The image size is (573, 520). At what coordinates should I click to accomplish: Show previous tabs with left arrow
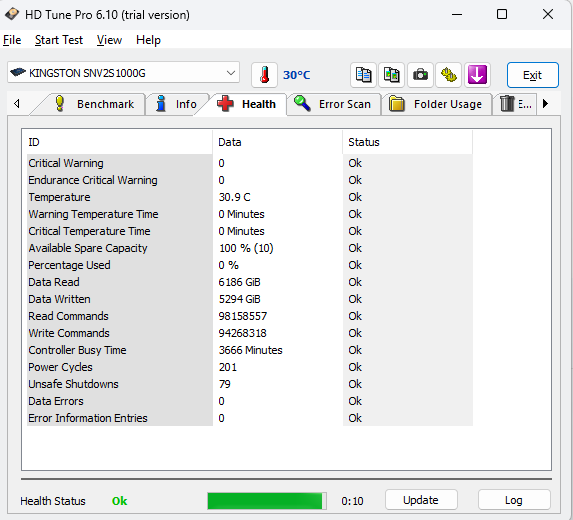(x=16, y=104)
